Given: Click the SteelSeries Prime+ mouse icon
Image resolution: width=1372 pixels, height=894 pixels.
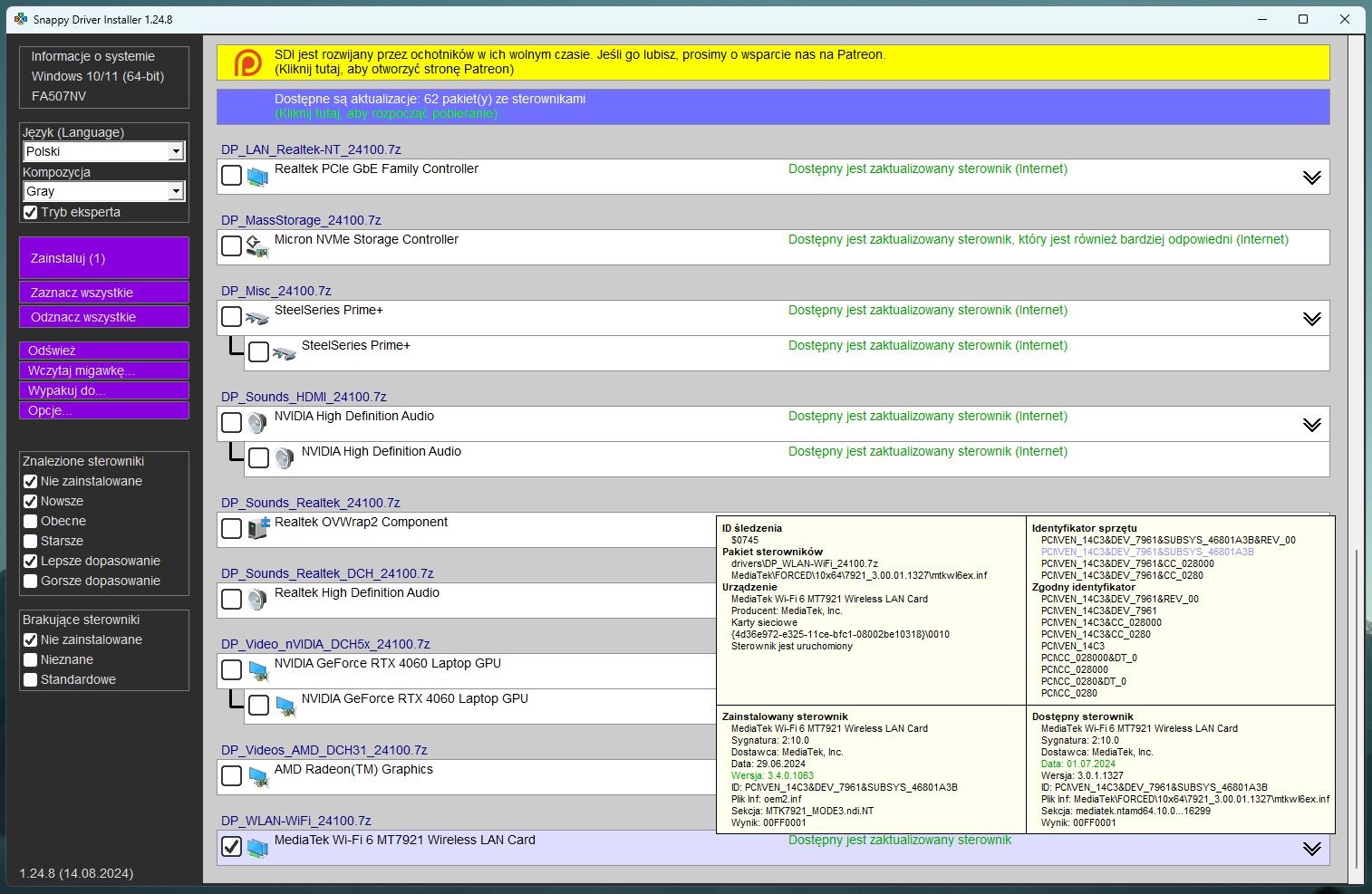Looking at the screenshot, I should click(x=258, y=317).
